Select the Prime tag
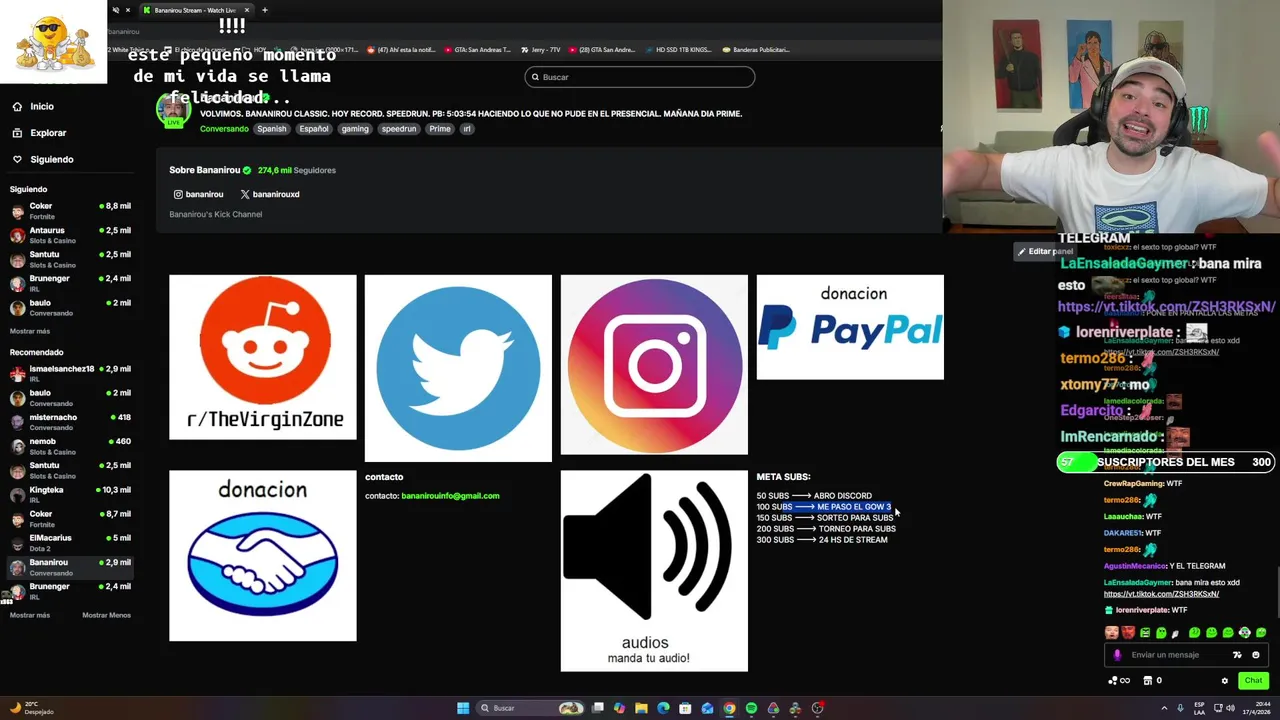1280x720 pixels. (440, 129)
